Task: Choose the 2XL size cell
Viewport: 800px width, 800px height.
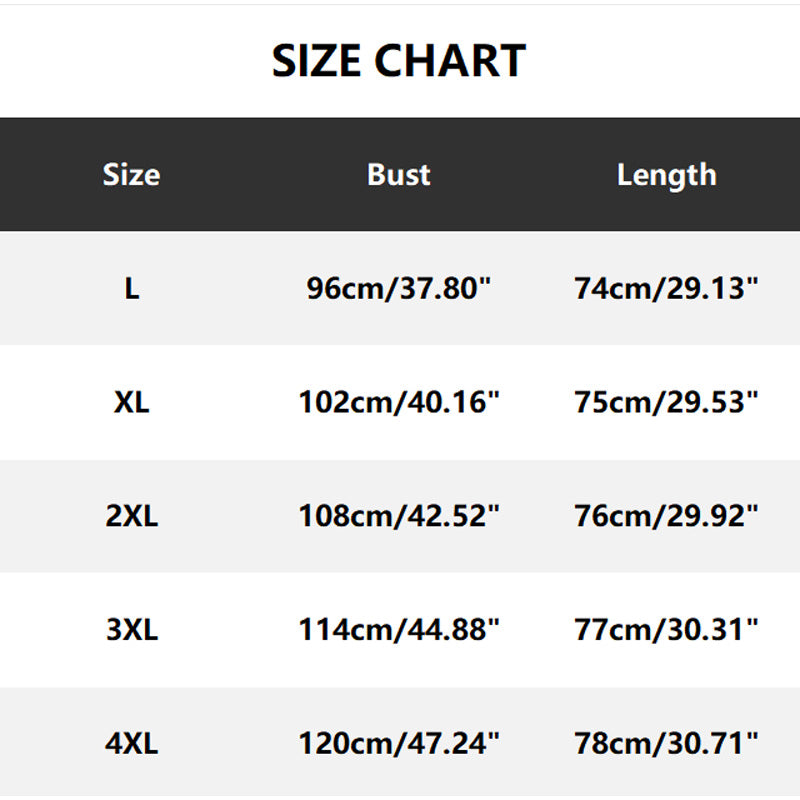Action: click(131, 517)
